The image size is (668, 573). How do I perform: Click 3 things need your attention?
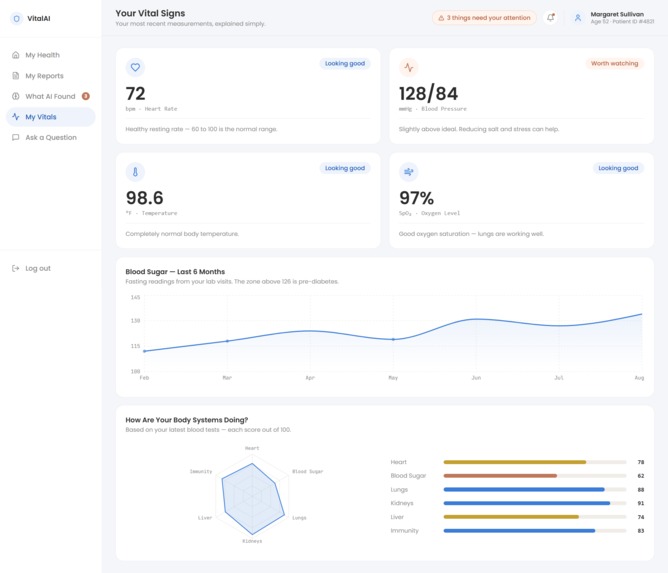point(484,18)
